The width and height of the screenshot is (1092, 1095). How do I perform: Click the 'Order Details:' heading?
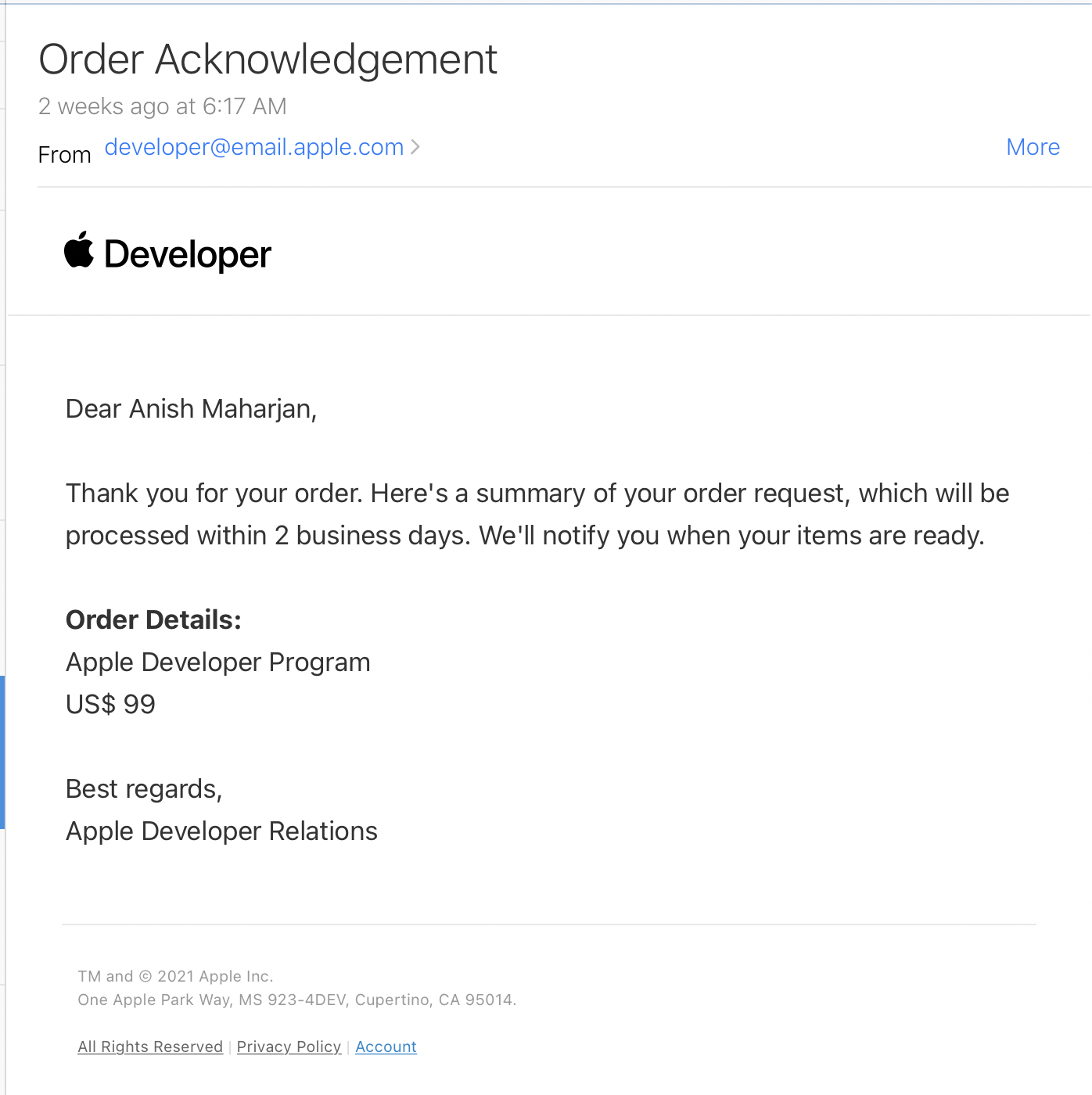(154, 619)
